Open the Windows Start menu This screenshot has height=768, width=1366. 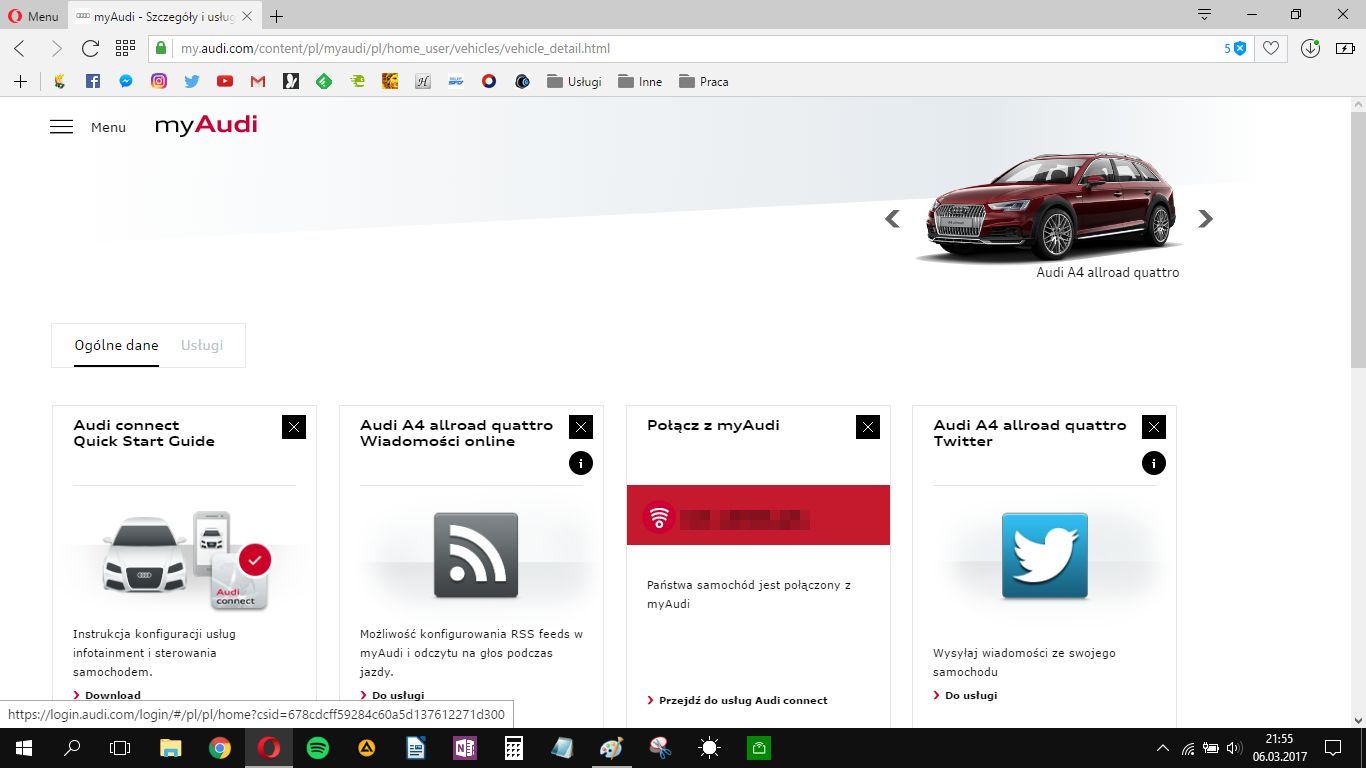click(x=24, y=748)
